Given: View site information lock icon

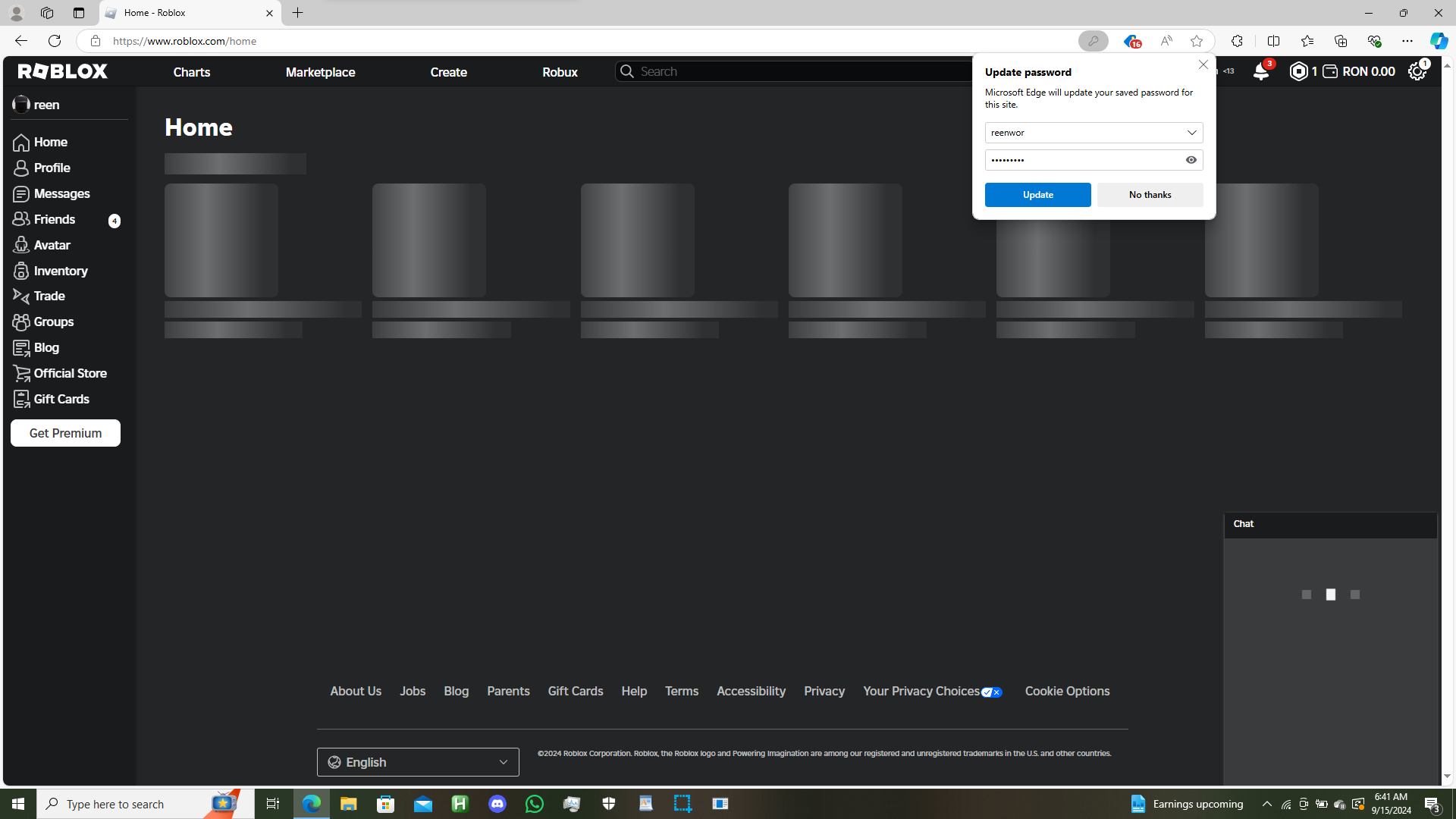Looking at the screenshot, I should pos(96,41).
